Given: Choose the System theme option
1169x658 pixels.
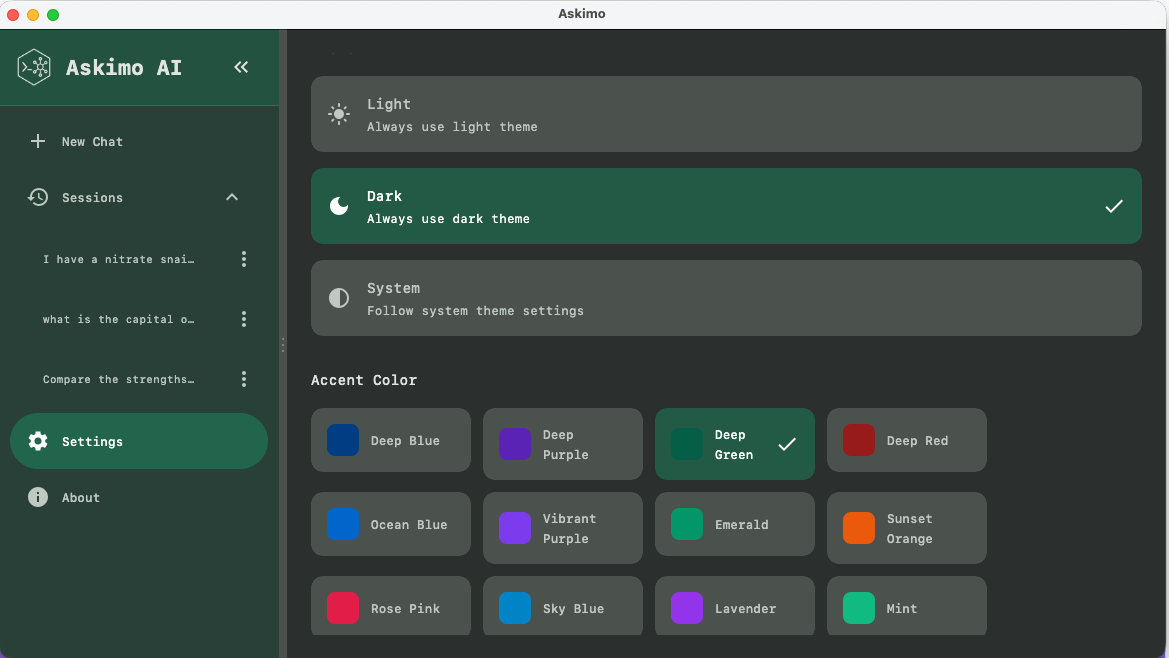Looking at the screenshot, I should tap(725, 298).
